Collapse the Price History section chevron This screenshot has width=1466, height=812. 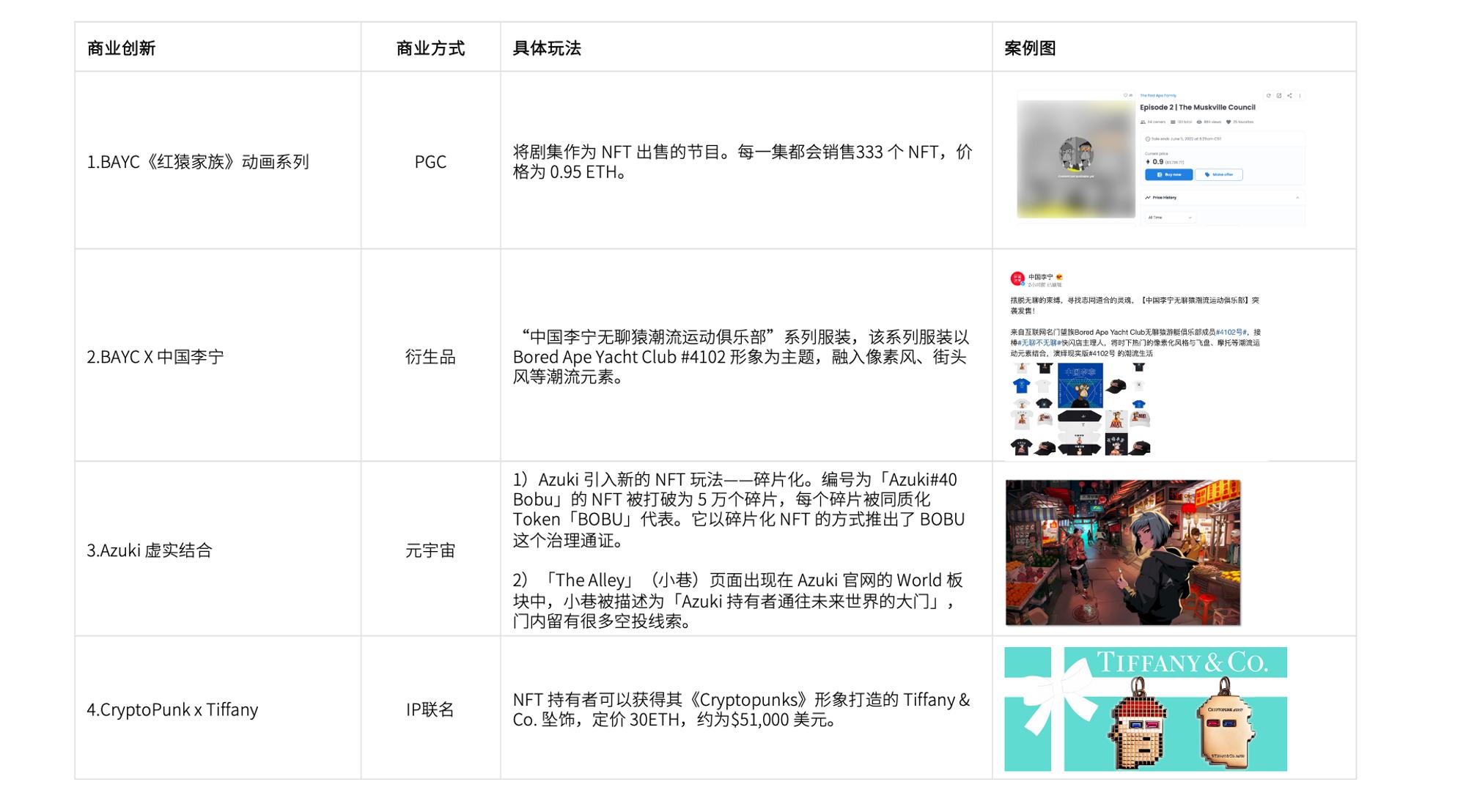point(1297,197)
